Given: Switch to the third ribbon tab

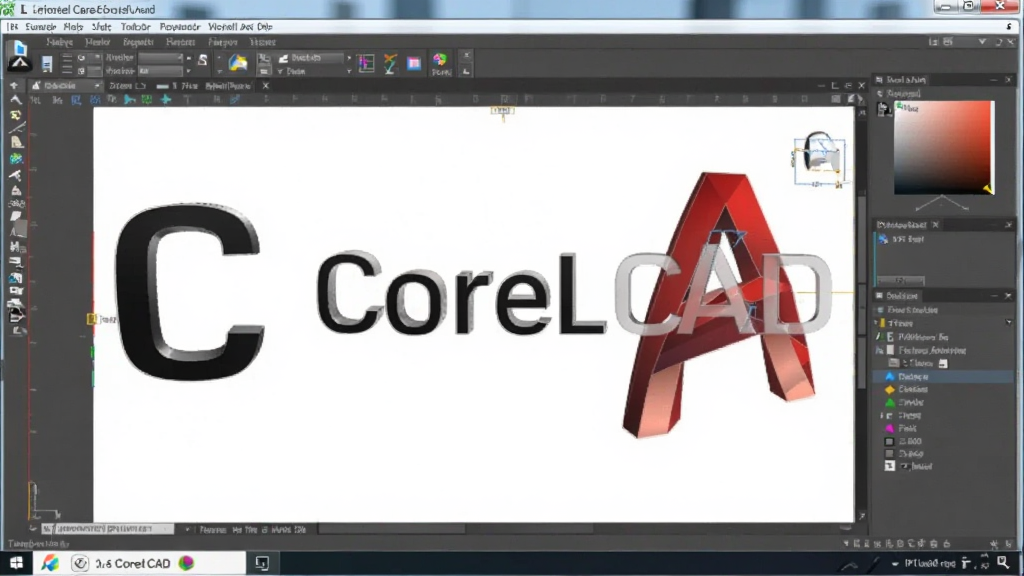Looking at the screenshot, I should [138, 42].
